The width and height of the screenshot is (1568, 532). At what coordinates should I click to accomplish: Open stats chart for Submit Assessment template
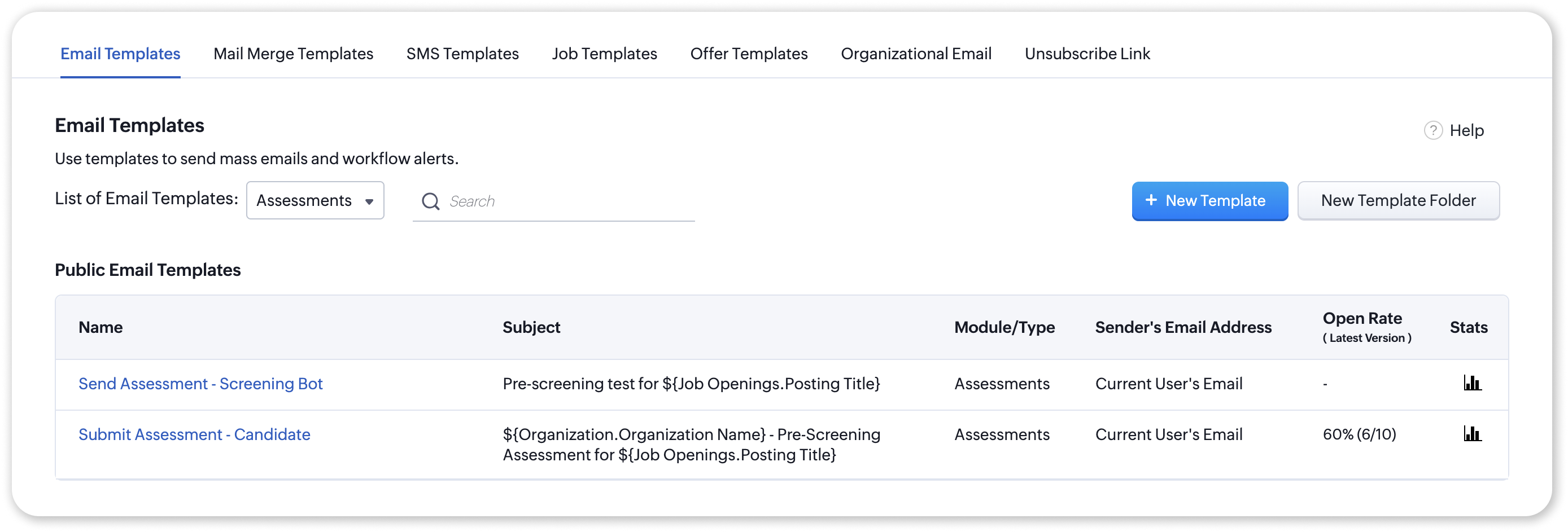coord(1472,434)
